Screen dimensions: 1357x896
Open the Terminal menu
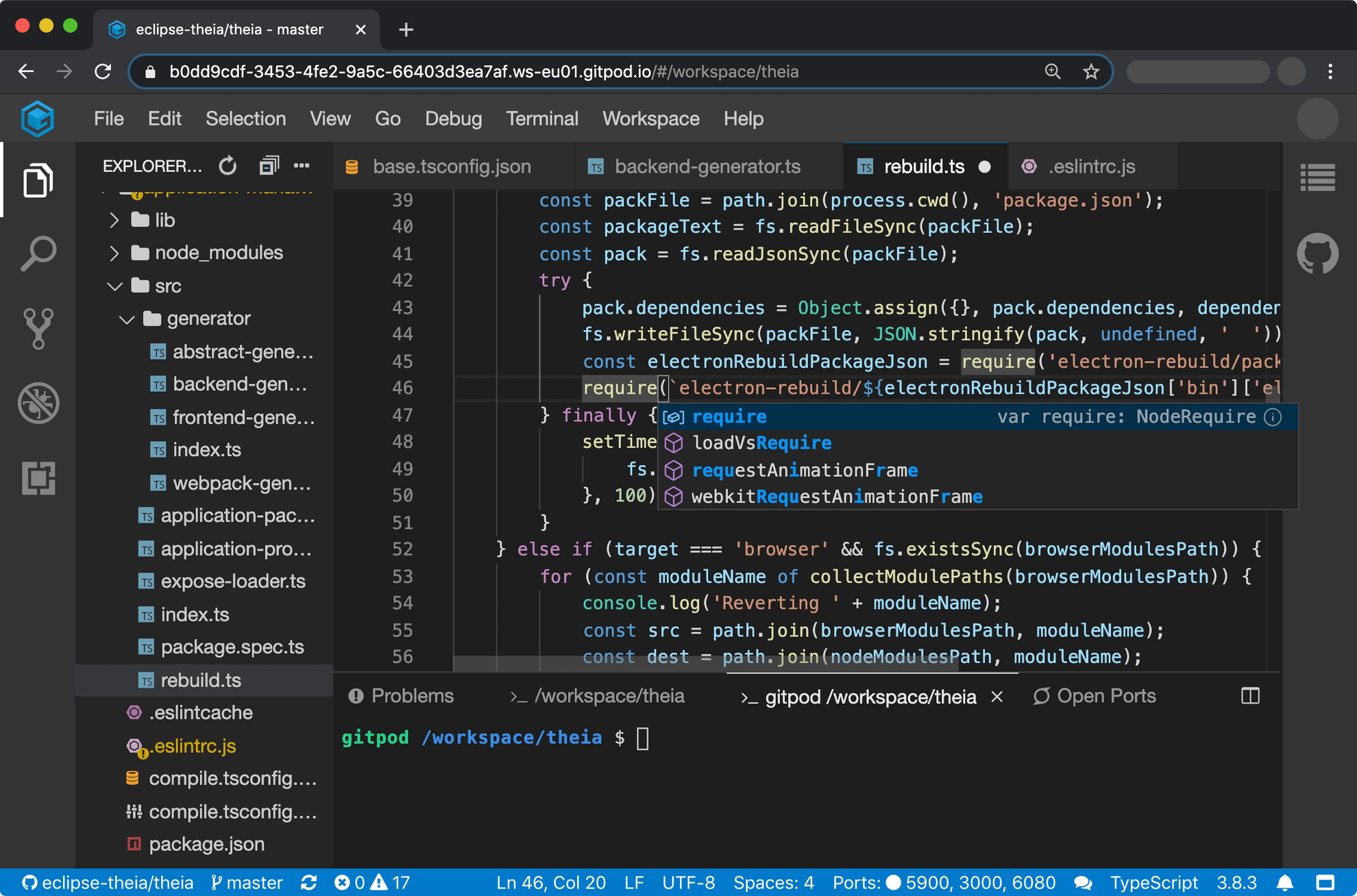(x=542, y=119)
